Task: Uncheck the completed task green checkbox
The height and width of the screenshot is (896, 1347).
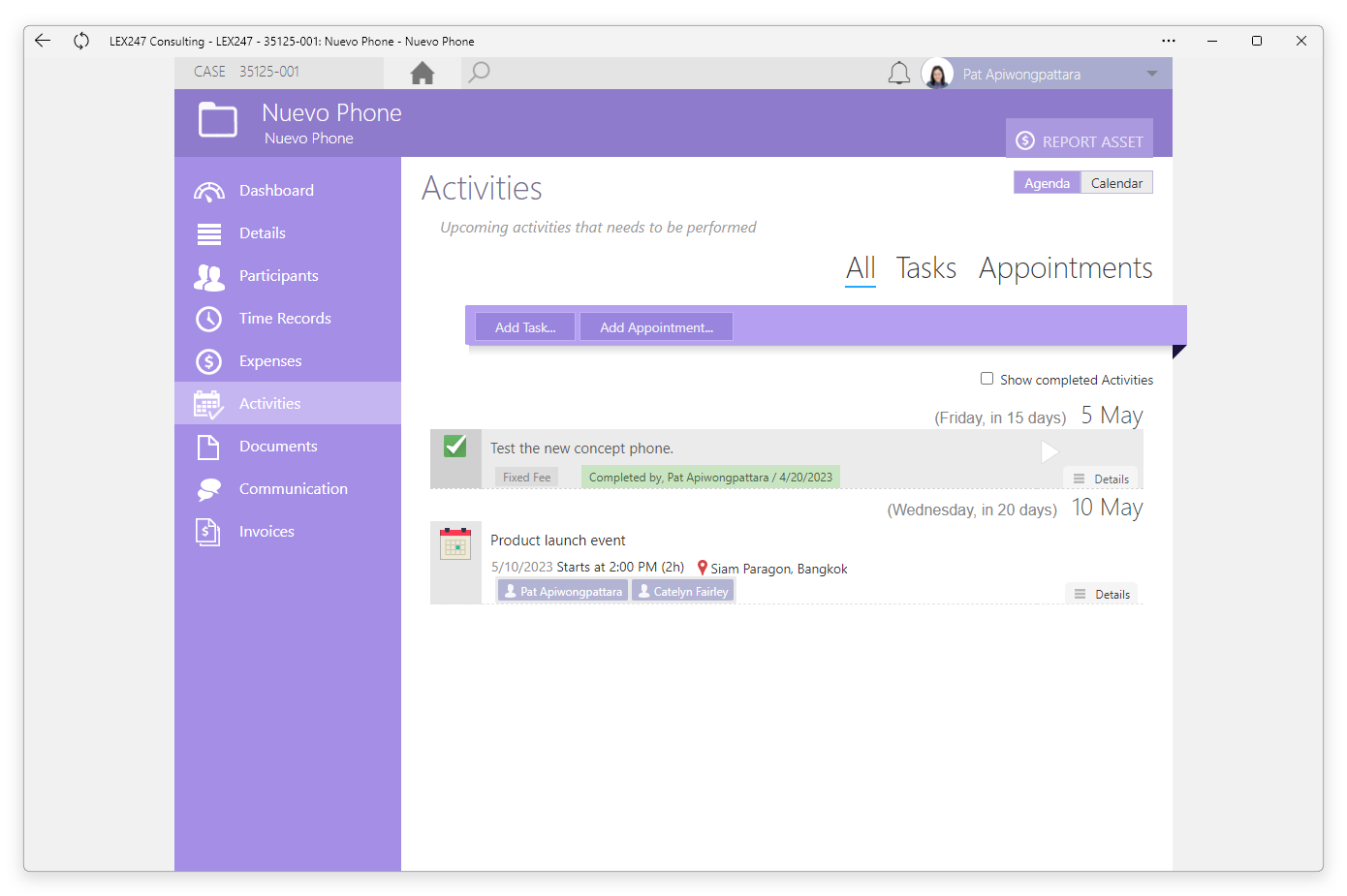Action: 455,446
